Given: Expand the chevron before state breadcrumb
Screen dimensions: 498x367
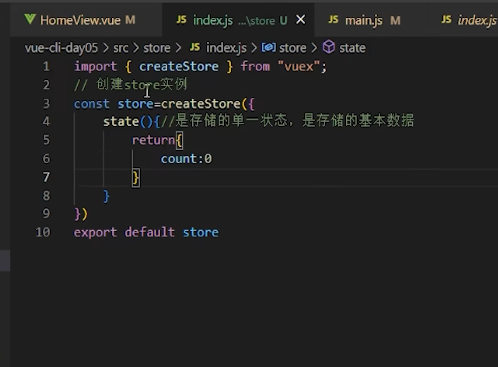Looking at the screenshot, I should (314, 48).
